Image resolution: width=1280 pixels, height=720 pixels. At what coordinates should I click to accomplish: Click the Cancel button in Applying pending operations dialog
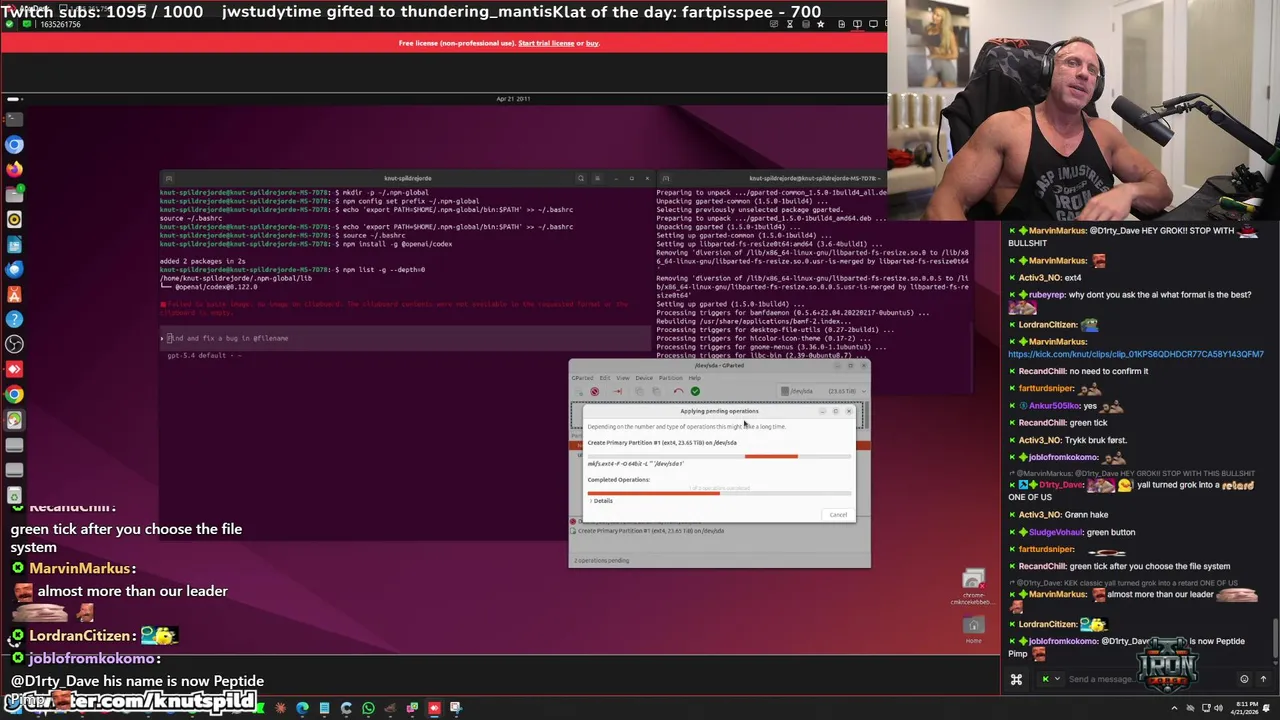coord(838,515)
